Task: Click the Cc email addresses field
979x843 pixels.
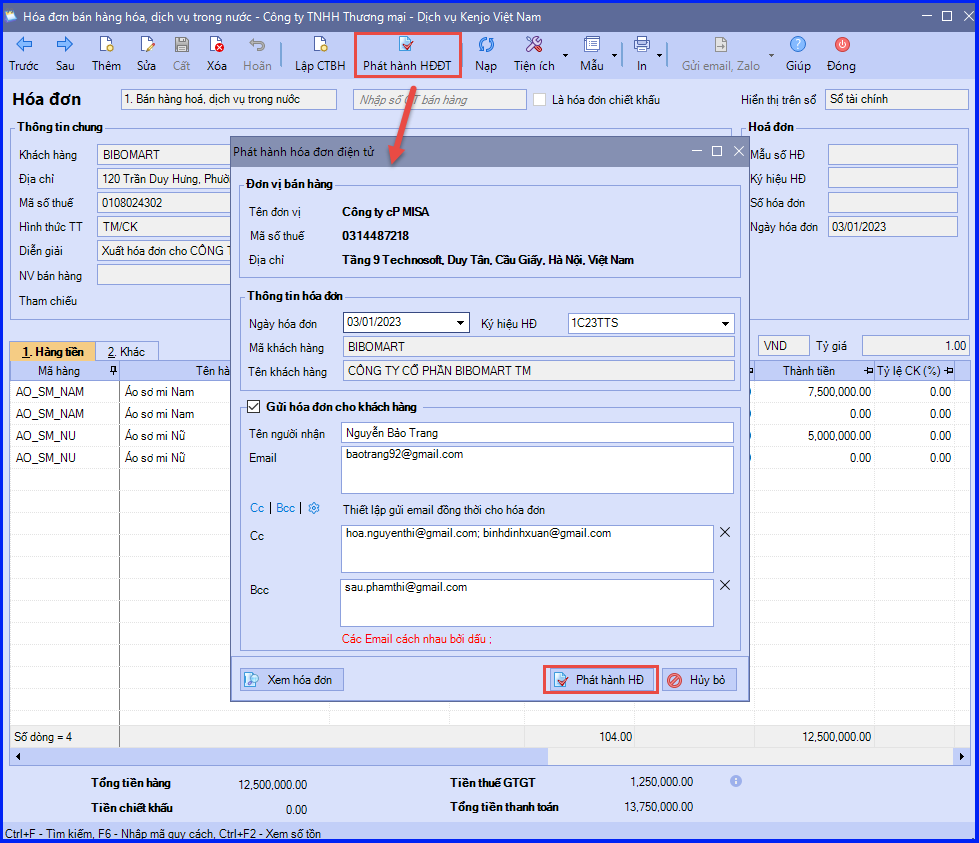Action: (x=527, y=548)
